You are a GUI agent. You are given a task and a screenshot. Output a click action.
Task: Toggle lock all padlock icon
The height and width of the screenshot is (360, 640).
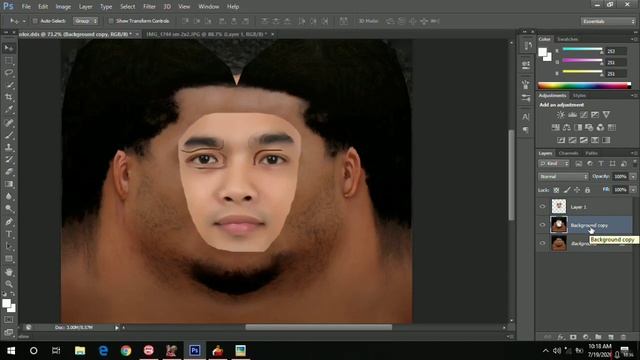tap(587, 190)
